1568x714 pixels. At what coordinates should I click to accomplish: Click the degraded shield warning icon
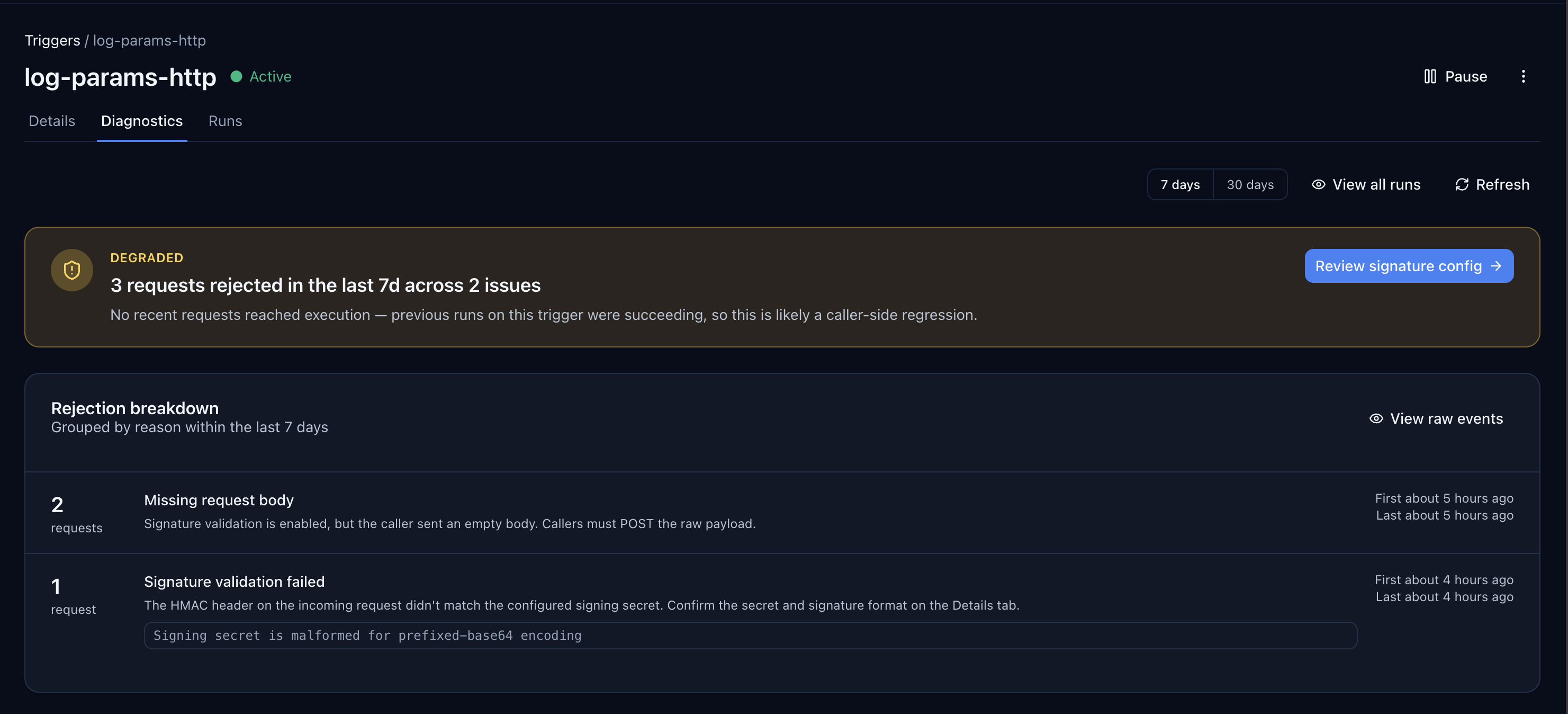pos(72,270)
